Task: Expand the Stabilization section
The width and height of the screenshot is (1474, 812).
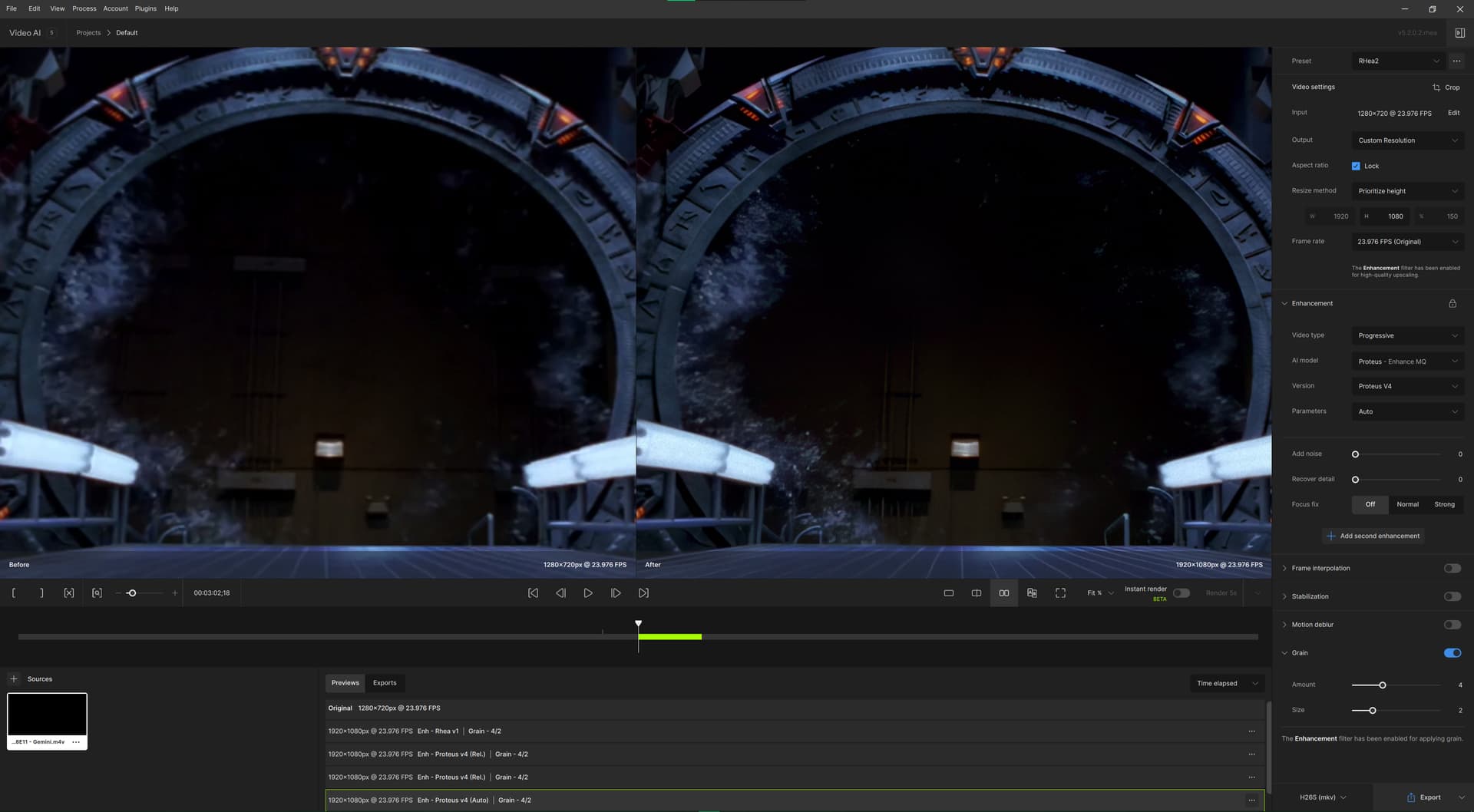Action: (x=1310, y=597)
